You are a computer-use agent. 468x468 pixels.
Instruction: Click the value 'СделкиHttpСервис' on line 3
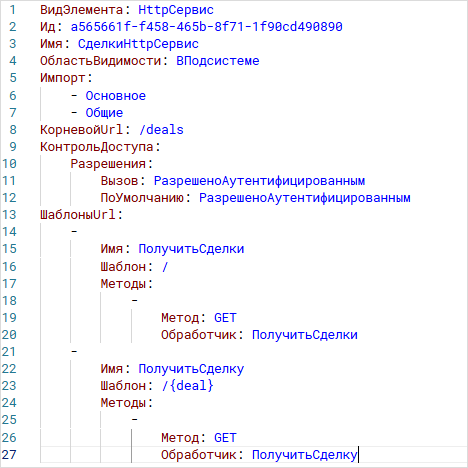pos(138,44)
